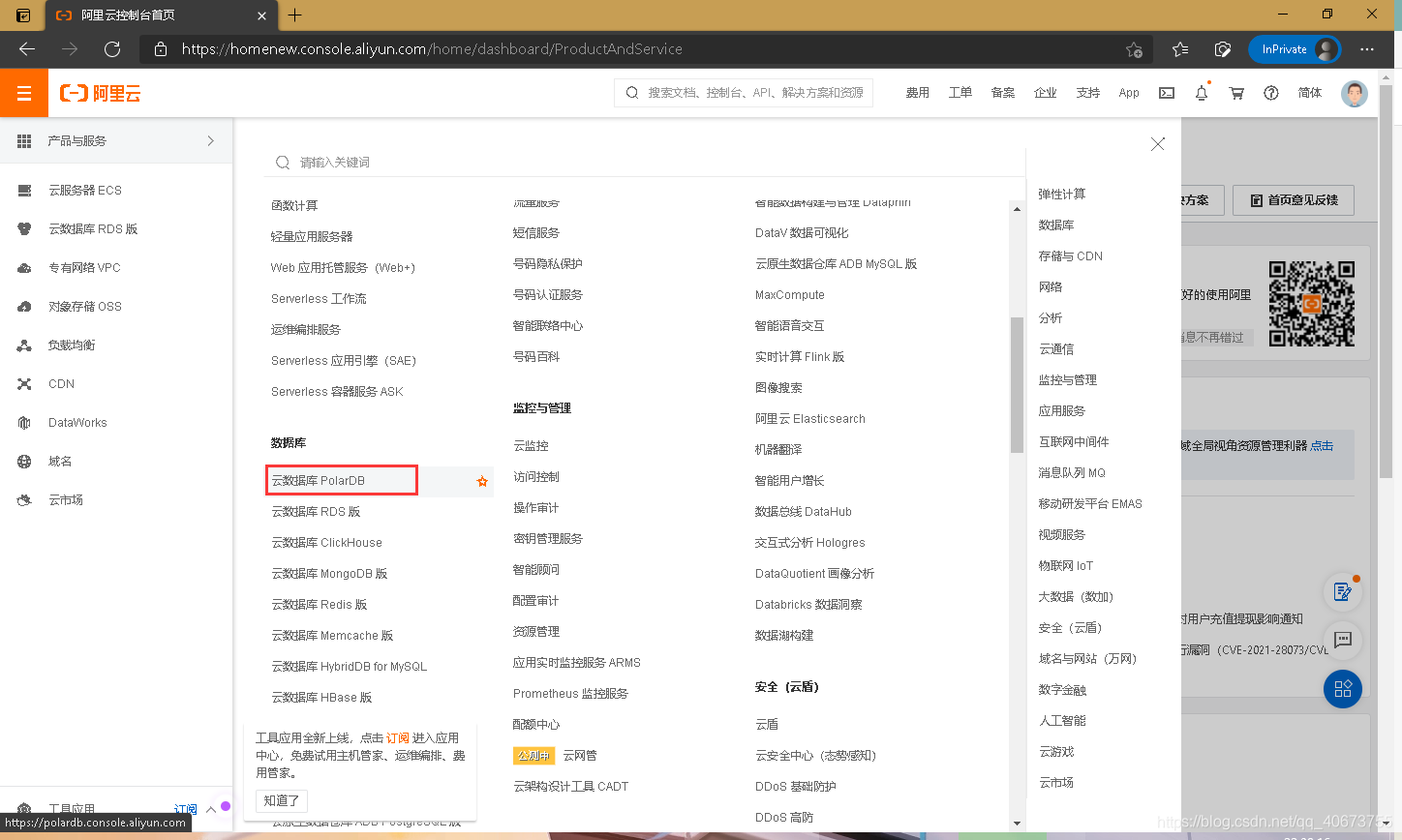Click the 对象存储 OSS sidebar icon

(25, 307)
